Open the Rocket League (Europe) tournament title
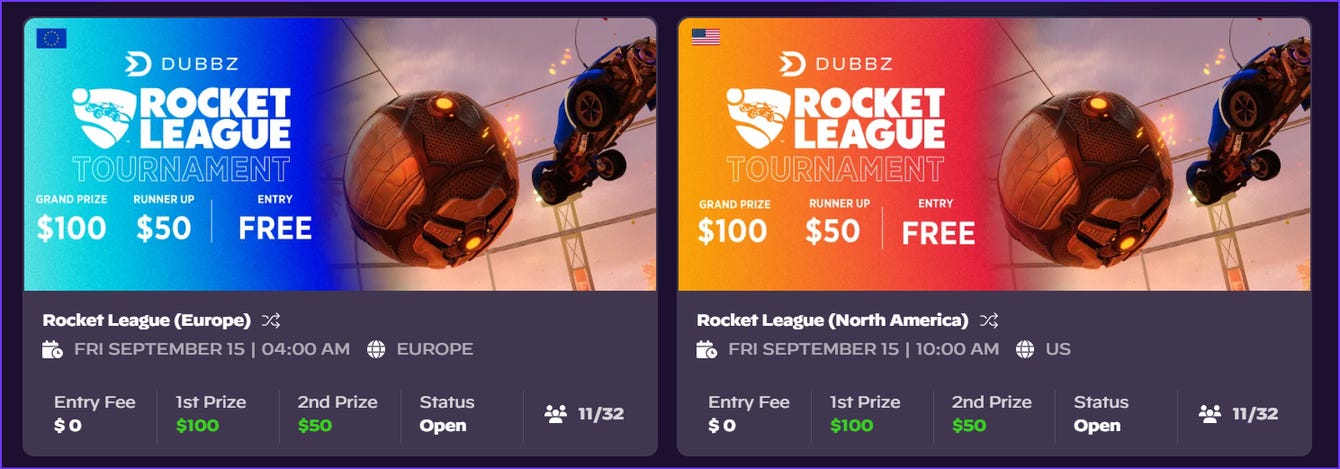Screen dimensions: 1340x469 147,321
